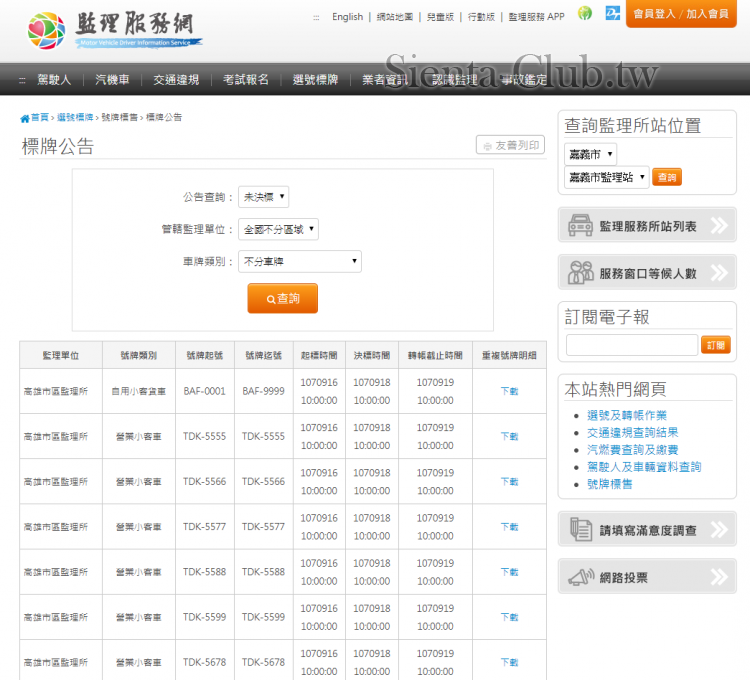Expand the 公告查詢 dropdown
750x680 pixels.
point(264,197)
